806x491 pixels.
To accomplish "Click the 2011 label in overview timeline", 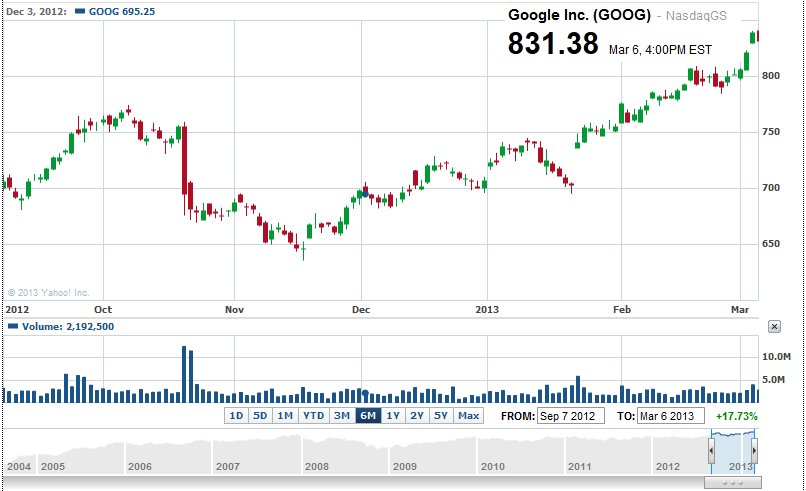I will [x=580, y=466].
